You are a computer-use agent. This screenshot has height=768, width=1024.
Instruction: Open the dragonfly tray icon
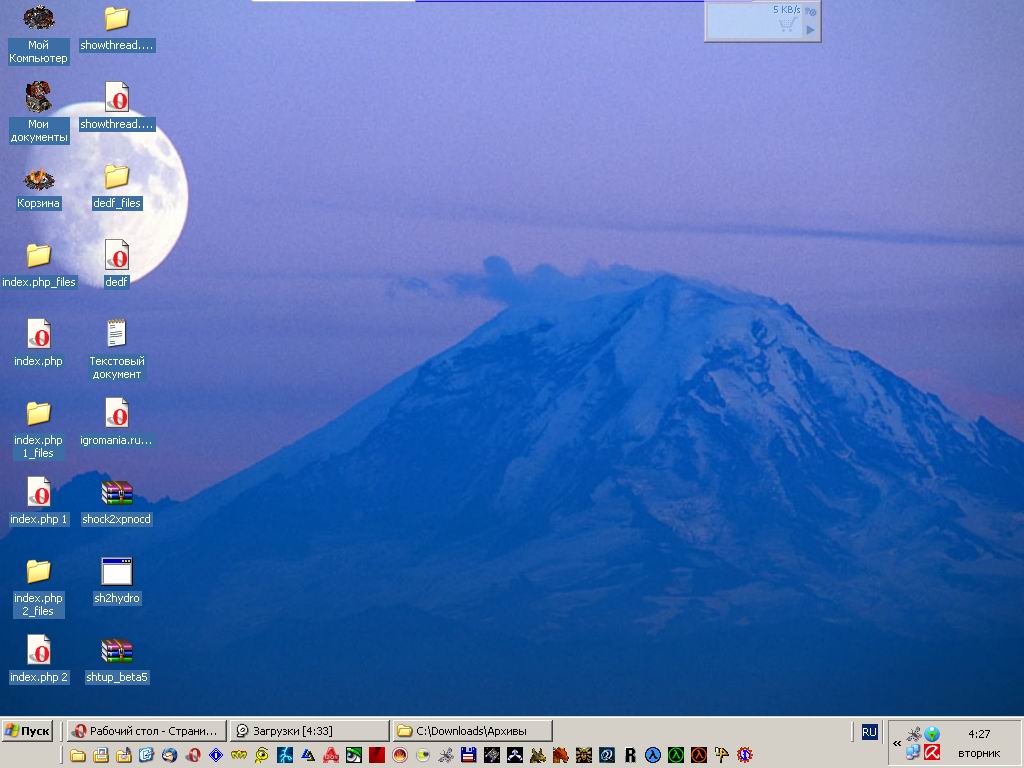(x=914, y=733)
